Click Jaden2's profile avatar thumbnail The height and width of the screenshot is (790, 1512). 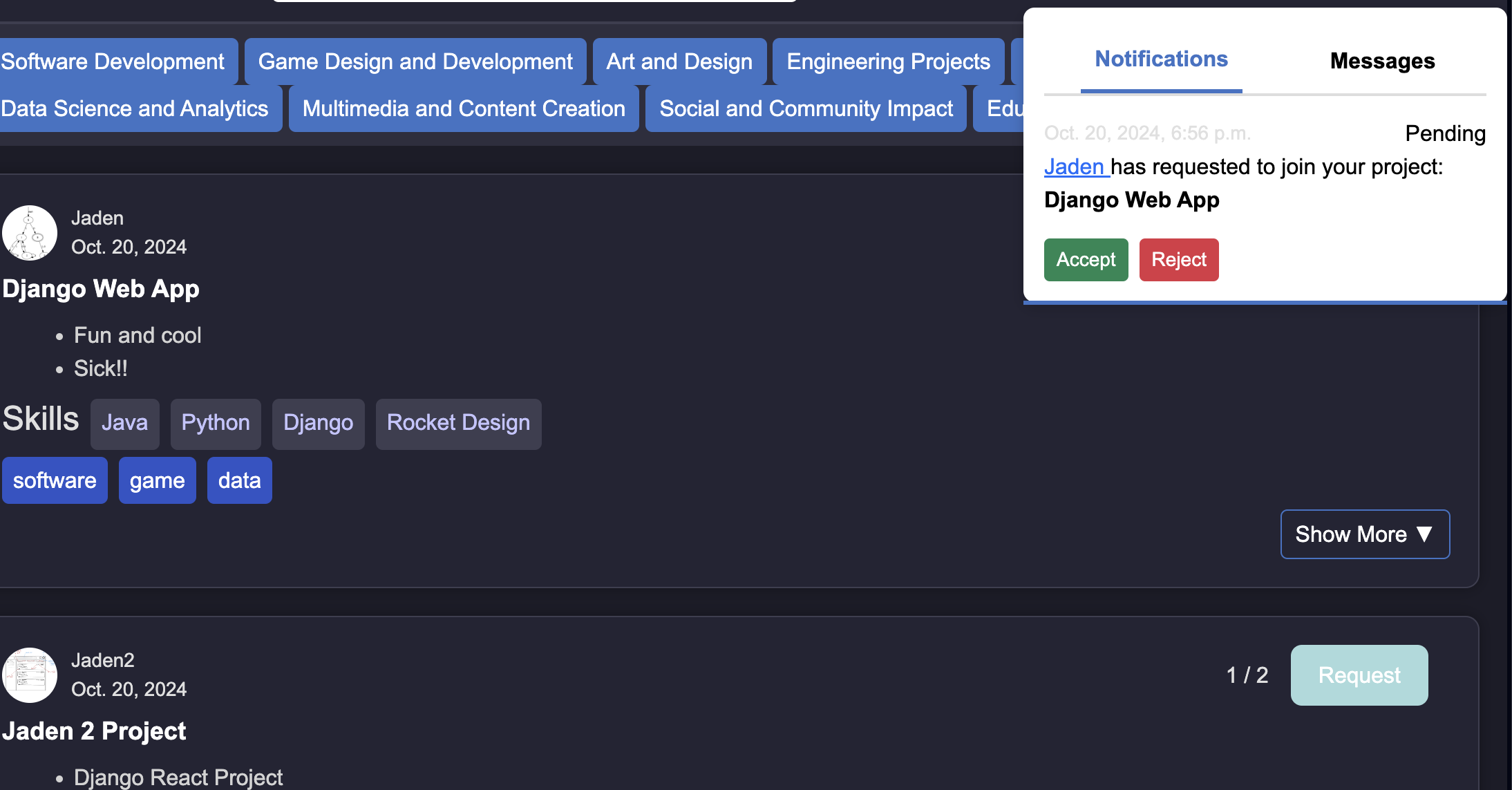tap(30, 675)
